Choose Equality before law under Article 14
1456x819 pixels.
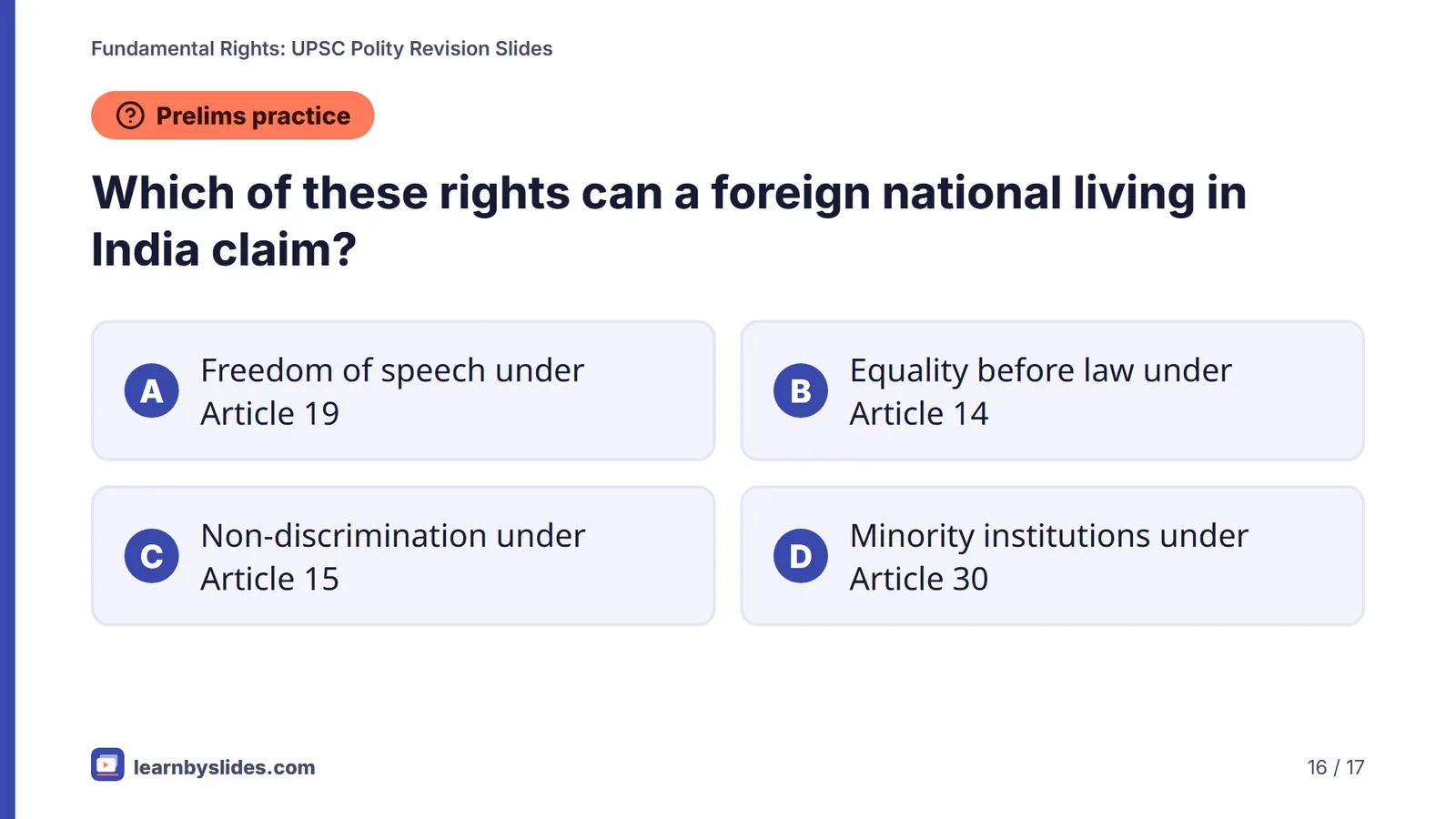1052,390
